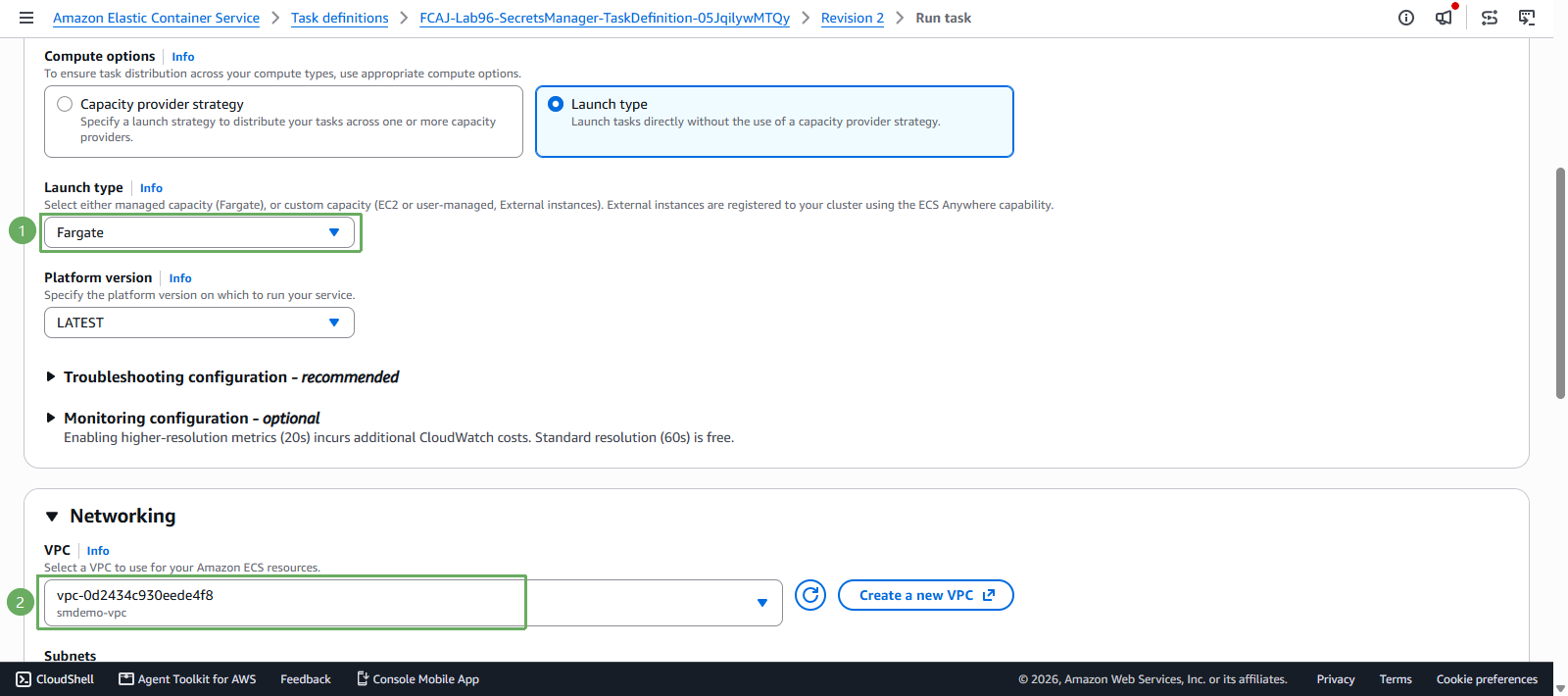
Task: Open Info link beside Platform version
Action: click(180, 278)
